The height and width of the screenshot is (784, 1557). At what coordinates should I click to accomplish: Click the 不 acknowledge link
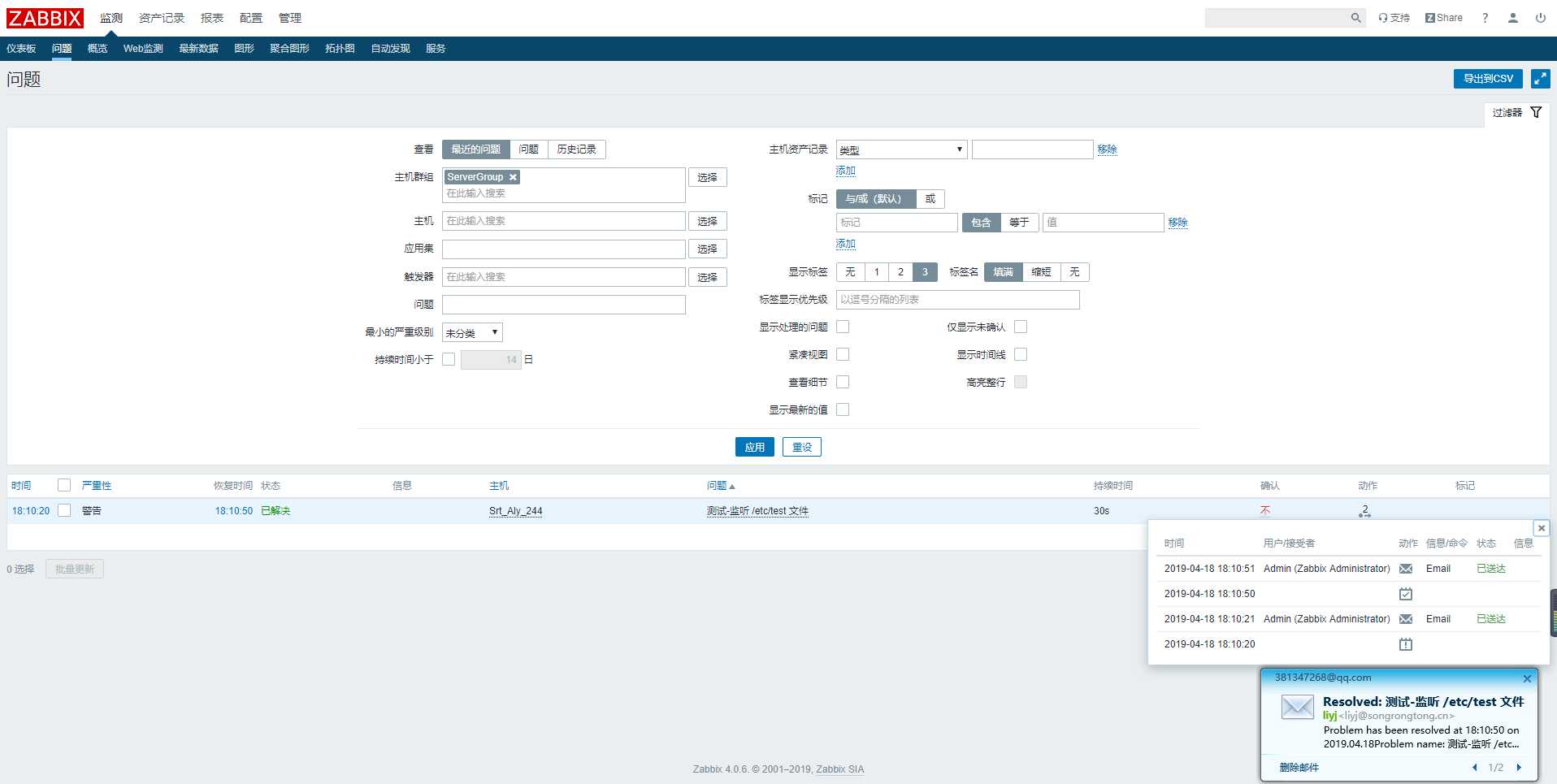coord(1264,511)
